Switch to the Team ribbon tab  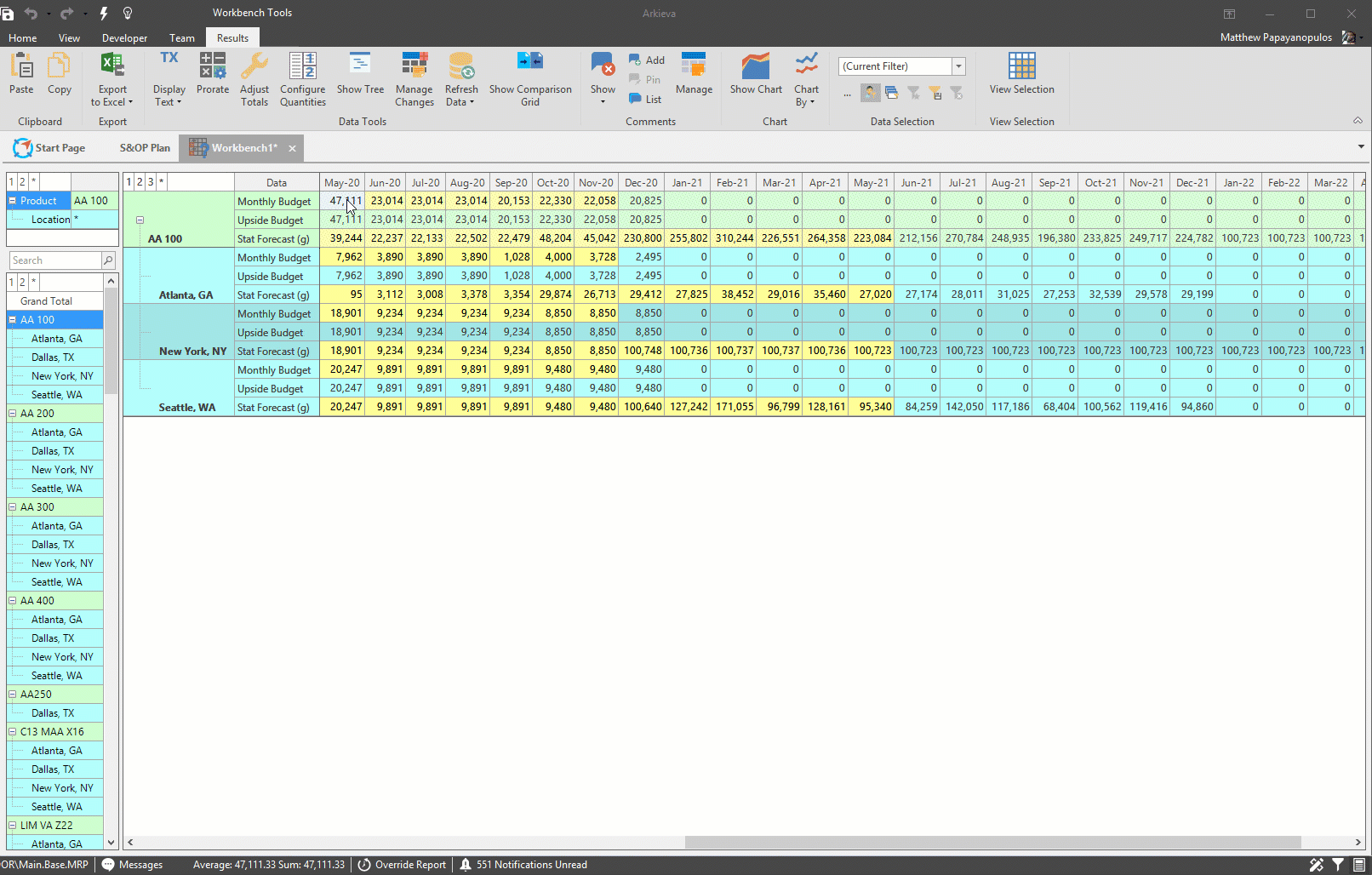click(x=182, y=38)
